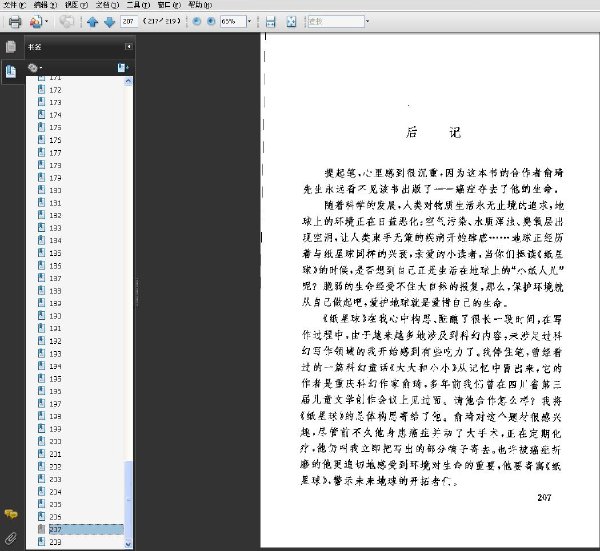Open the Attachments paperclip panel
The width and height of the screenshot is (600, 551).
[x=11, y=538]
